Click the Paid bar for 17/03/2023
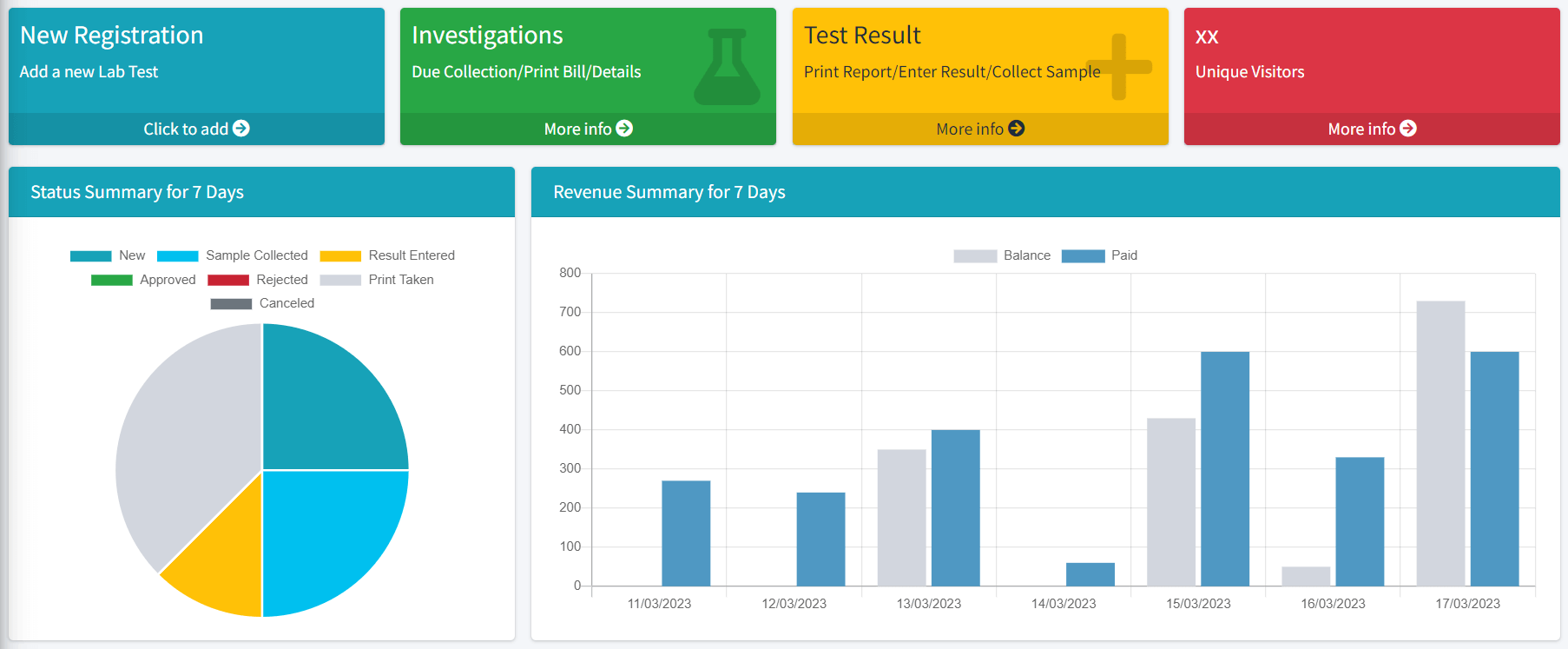 tap(1494, 468)
